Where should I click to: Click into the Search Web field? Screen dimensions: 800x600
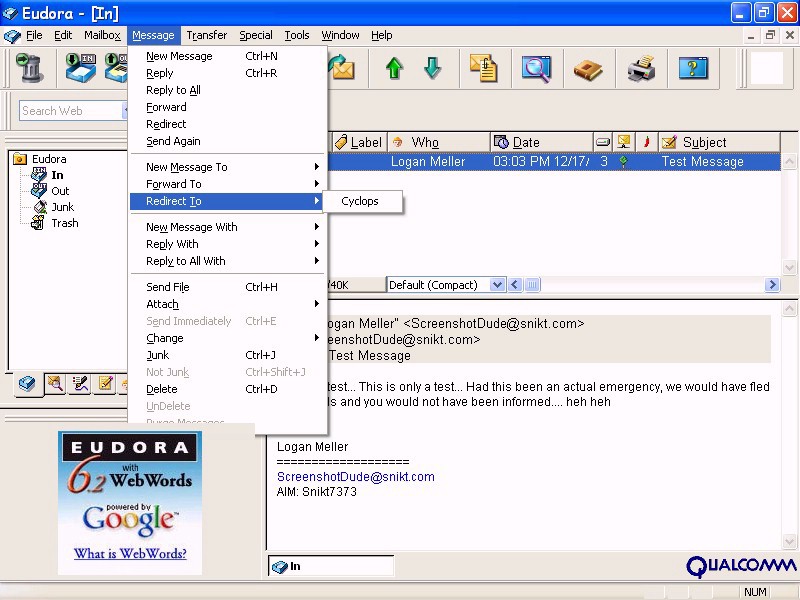click(71, 111)
